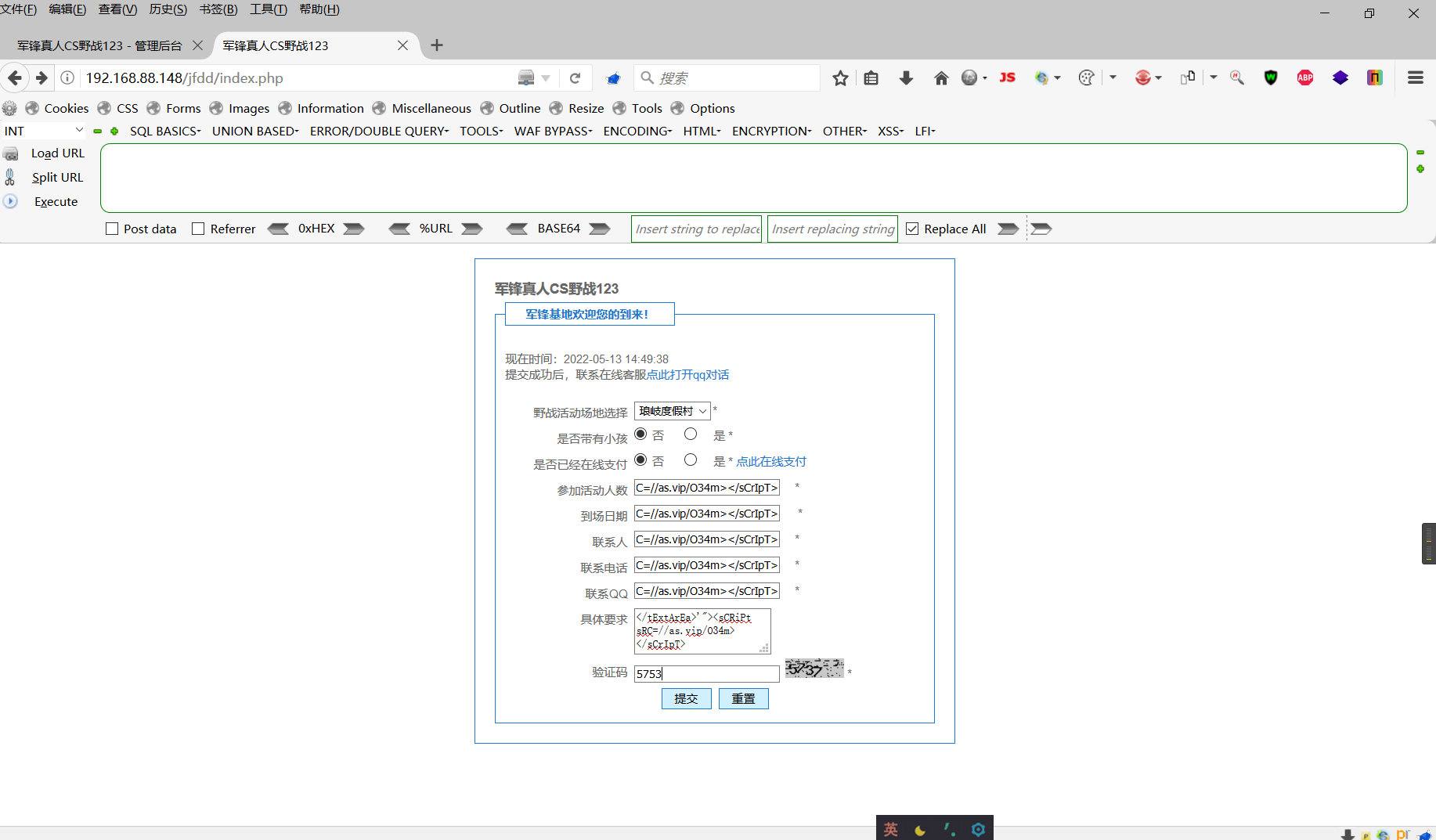The image size is (1436, 840).
Task: Enable the Post data checkbox
Action: point(112,229)
